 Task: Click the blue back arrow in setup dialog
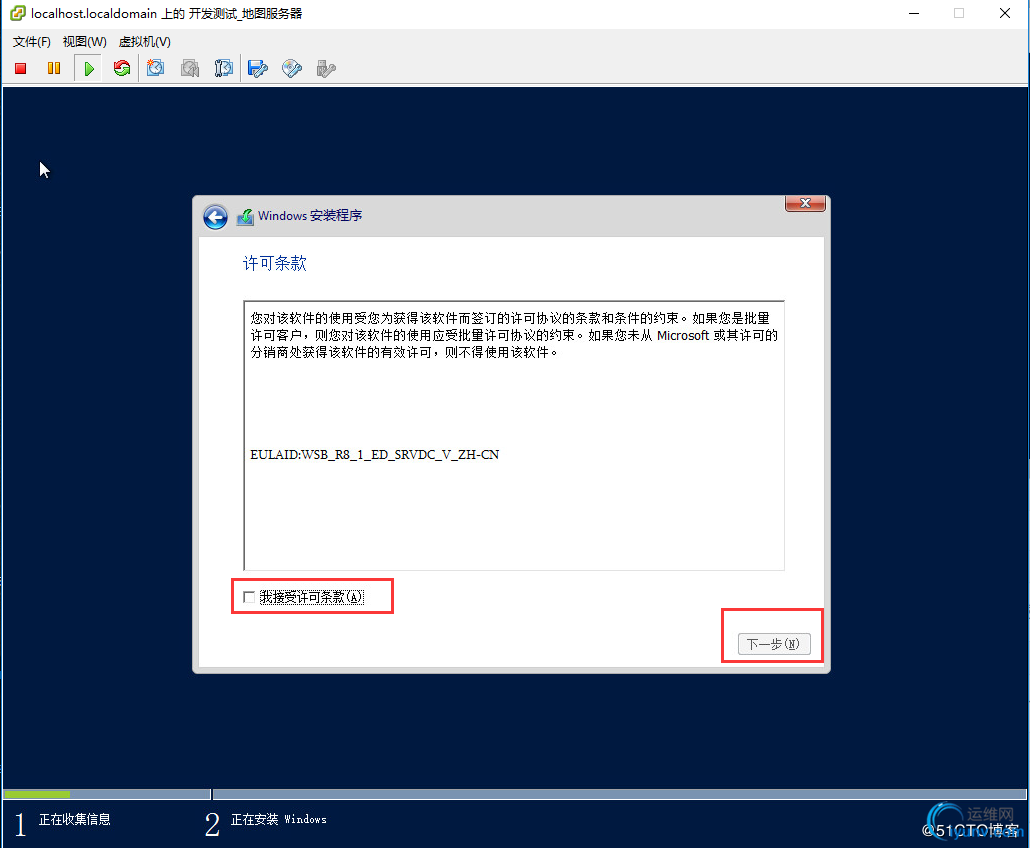click(215, 217)
